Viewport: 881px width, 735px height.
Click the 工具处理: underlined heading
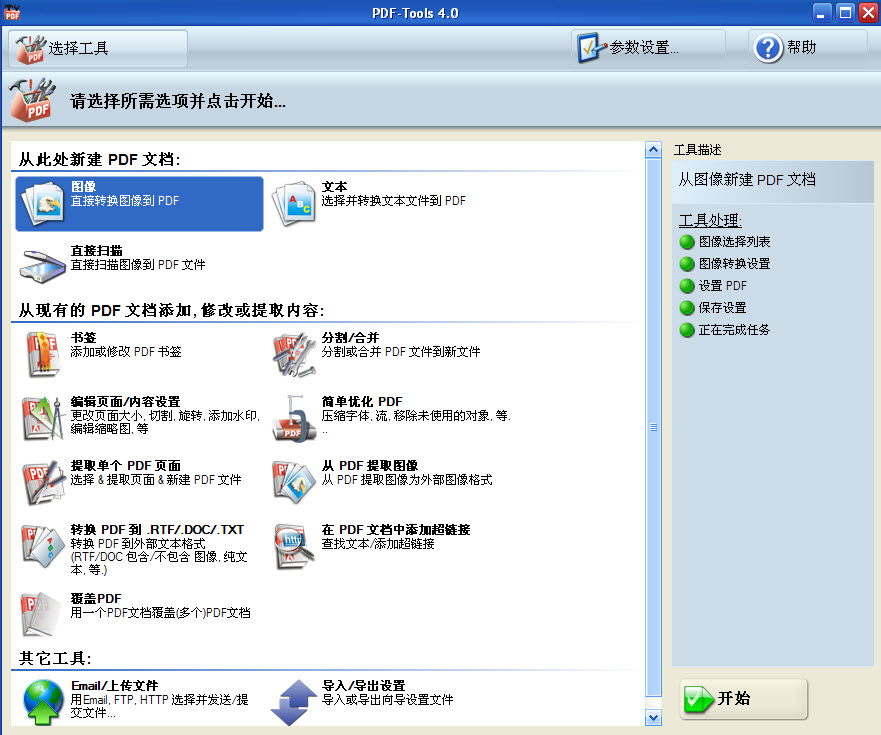click(x=710, y=220)
